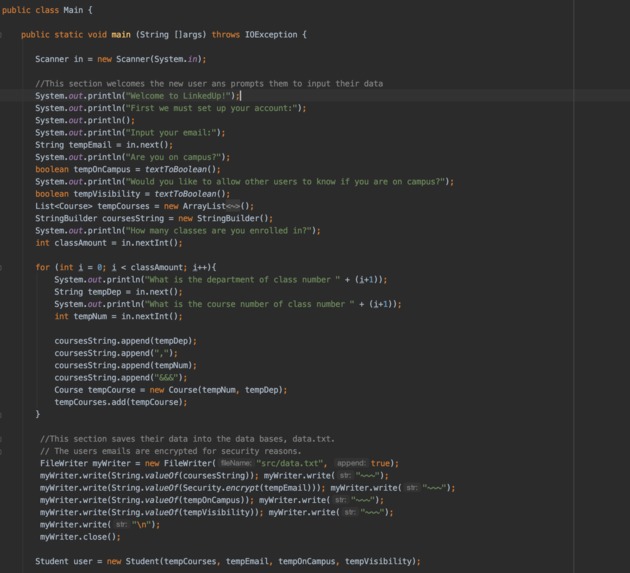
Task: Click the 'myWriter.close();' line
Action: tap(80, 537)
